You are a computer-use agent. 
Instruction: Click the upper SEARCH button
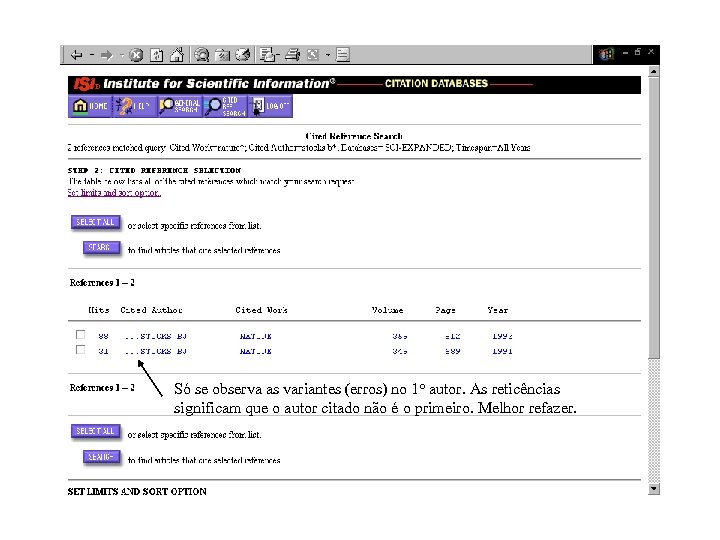(x=101, y=248)
